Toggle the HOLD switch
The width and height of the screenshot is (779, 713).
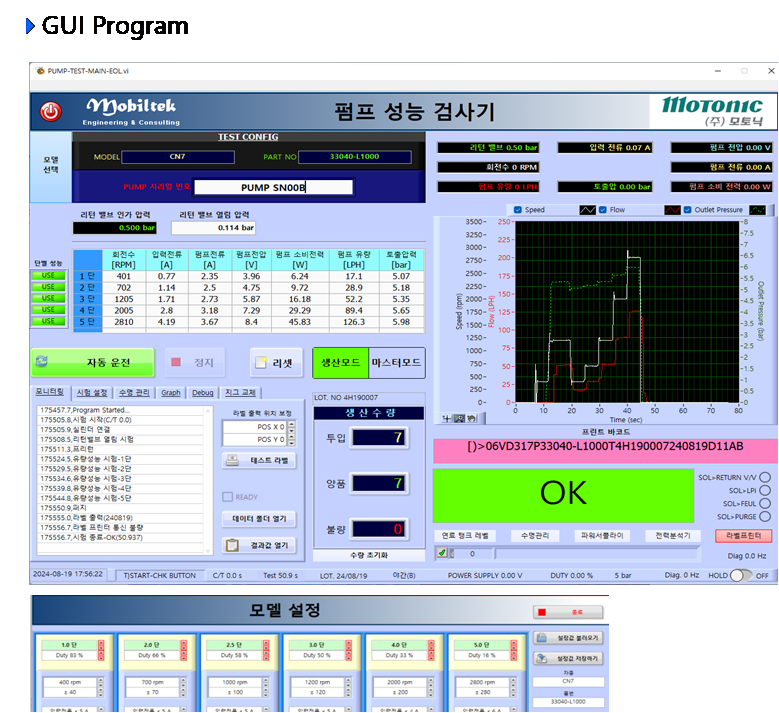coord(740,575)
